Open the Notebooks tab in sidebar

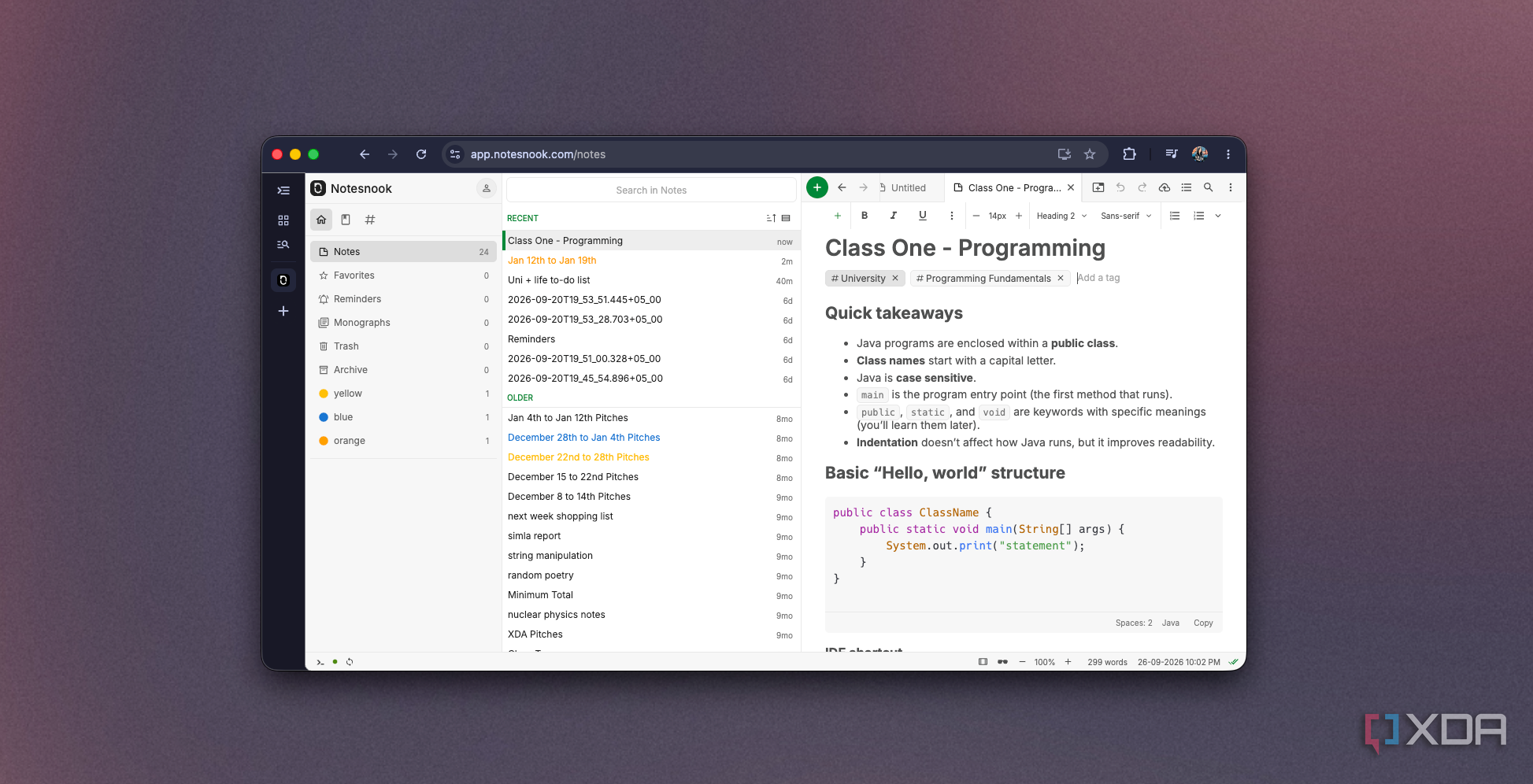coord(346,220)
